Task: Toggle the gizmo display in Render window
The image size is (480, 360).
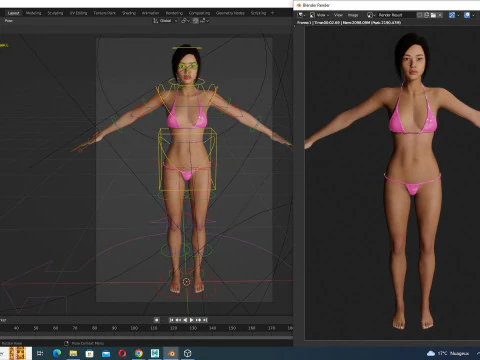Action: (x=452, y=15)
